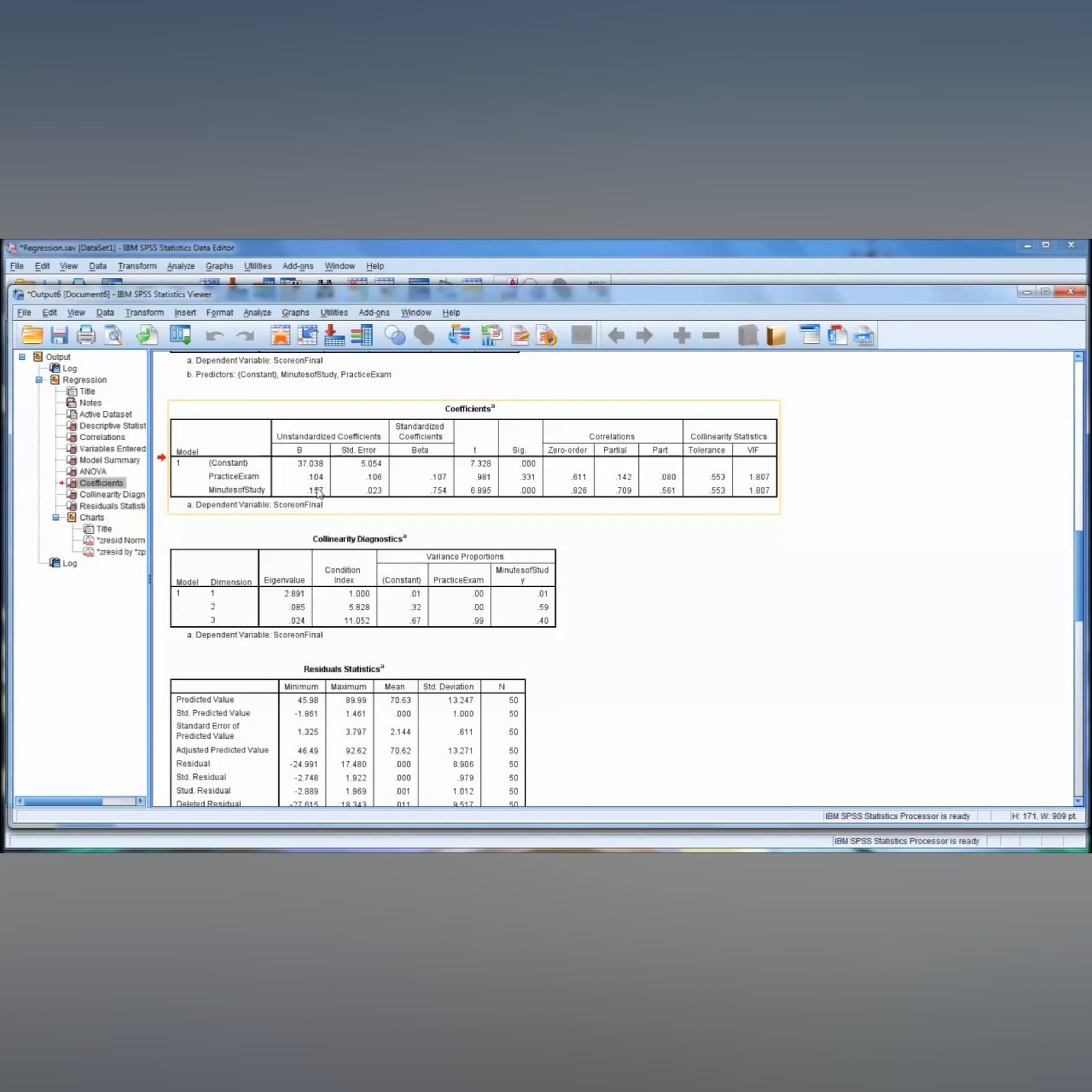This screenshot has height=1092, width=1092.
Task: Open the Format menu in Viewer
Action: 219,313
